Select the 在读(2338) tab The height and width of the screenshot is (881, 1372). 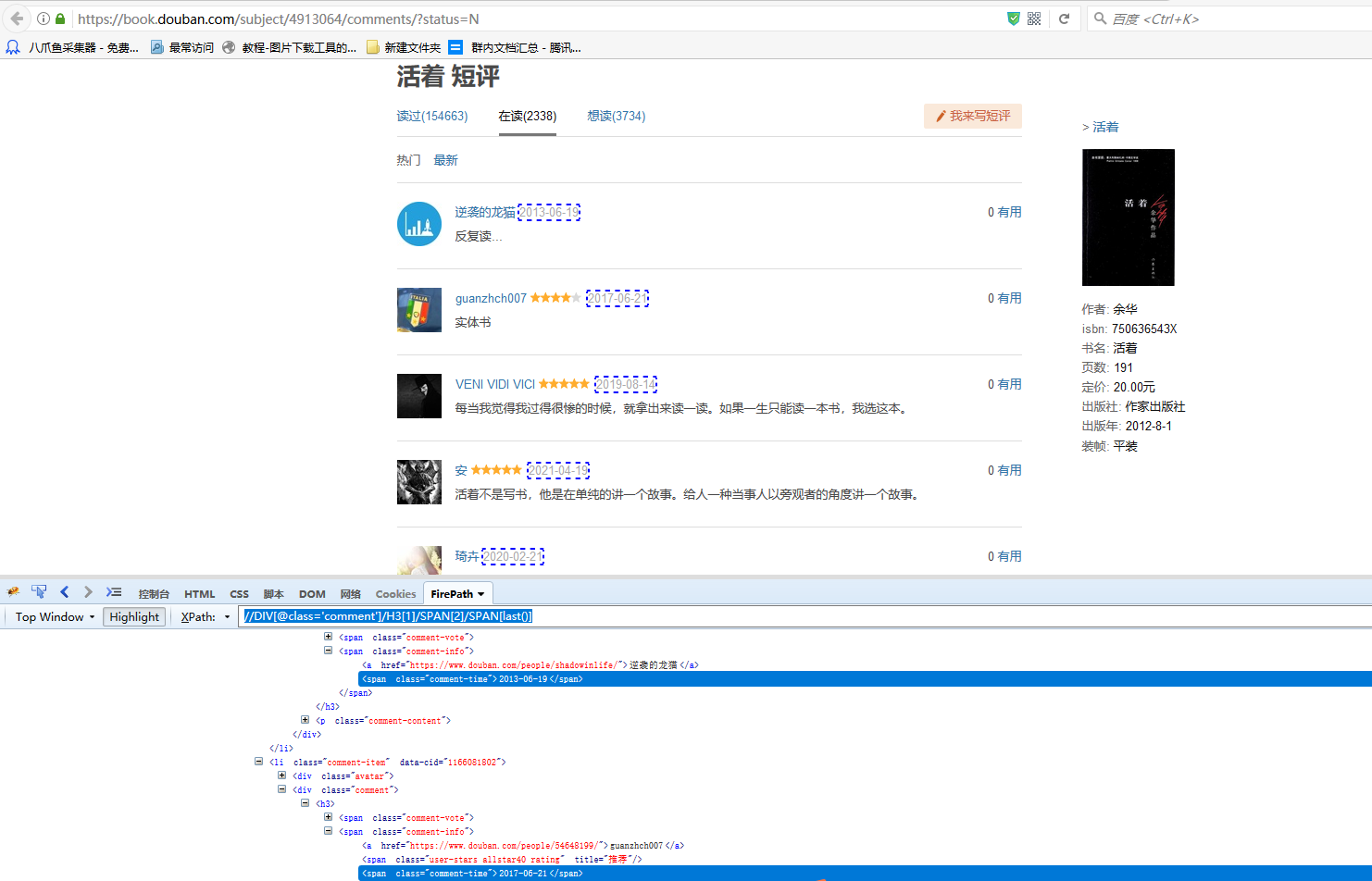coord(528,116)
